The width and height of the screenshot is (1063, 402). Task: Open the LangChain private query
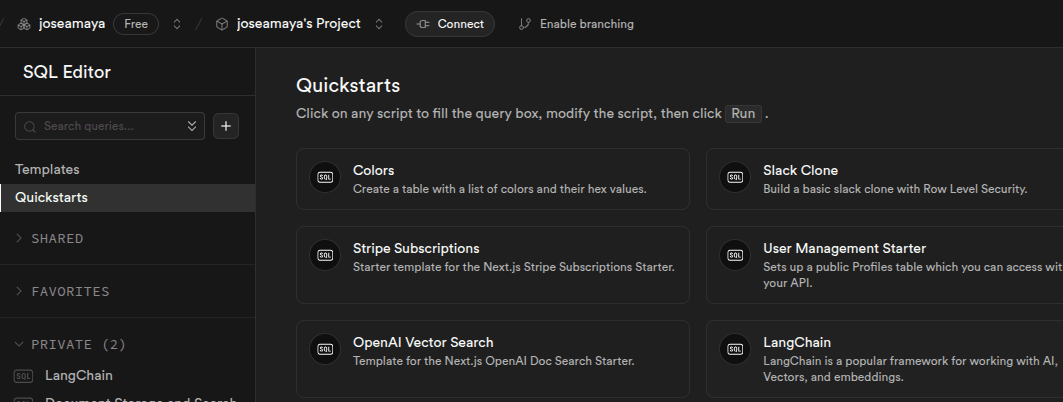[x=79, y=376]
